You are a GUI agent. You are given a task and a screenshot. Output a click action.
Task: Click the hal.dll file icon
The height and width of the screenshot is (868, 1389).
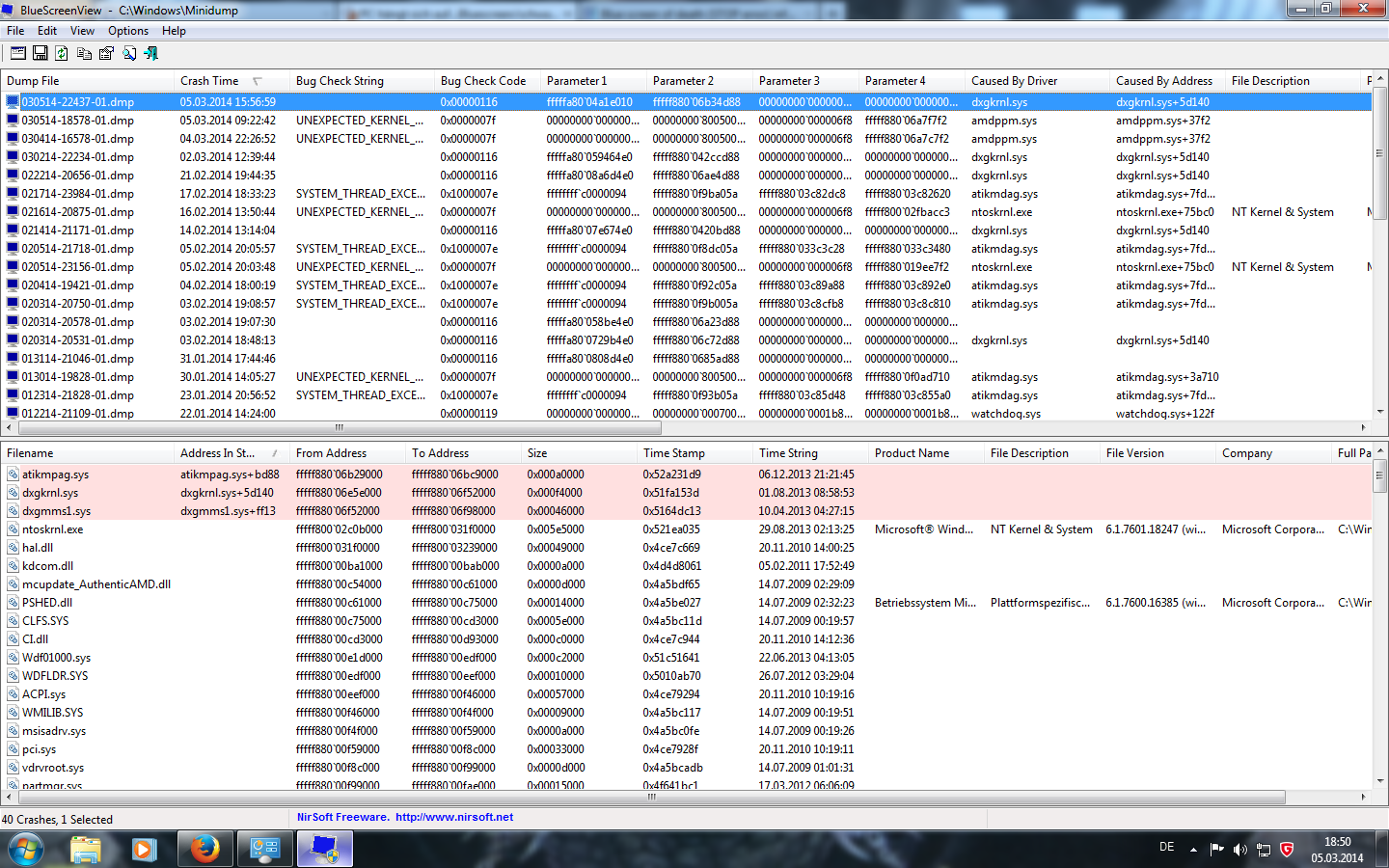tap(14, 548)
